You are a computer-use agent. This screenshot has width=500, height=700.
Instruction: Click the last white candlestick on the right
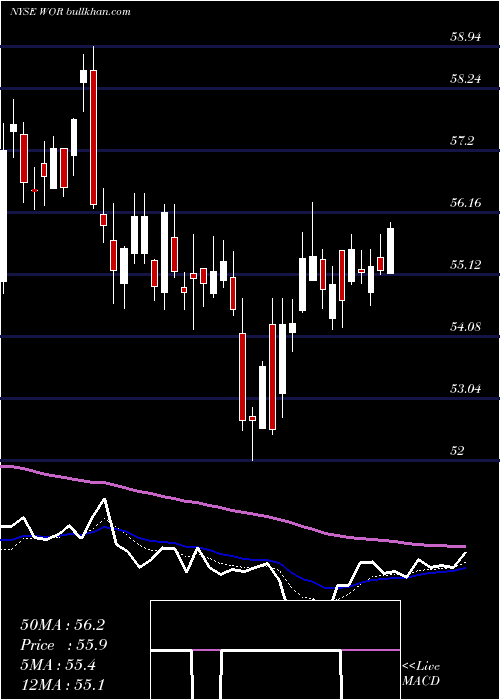pos(391,250)
